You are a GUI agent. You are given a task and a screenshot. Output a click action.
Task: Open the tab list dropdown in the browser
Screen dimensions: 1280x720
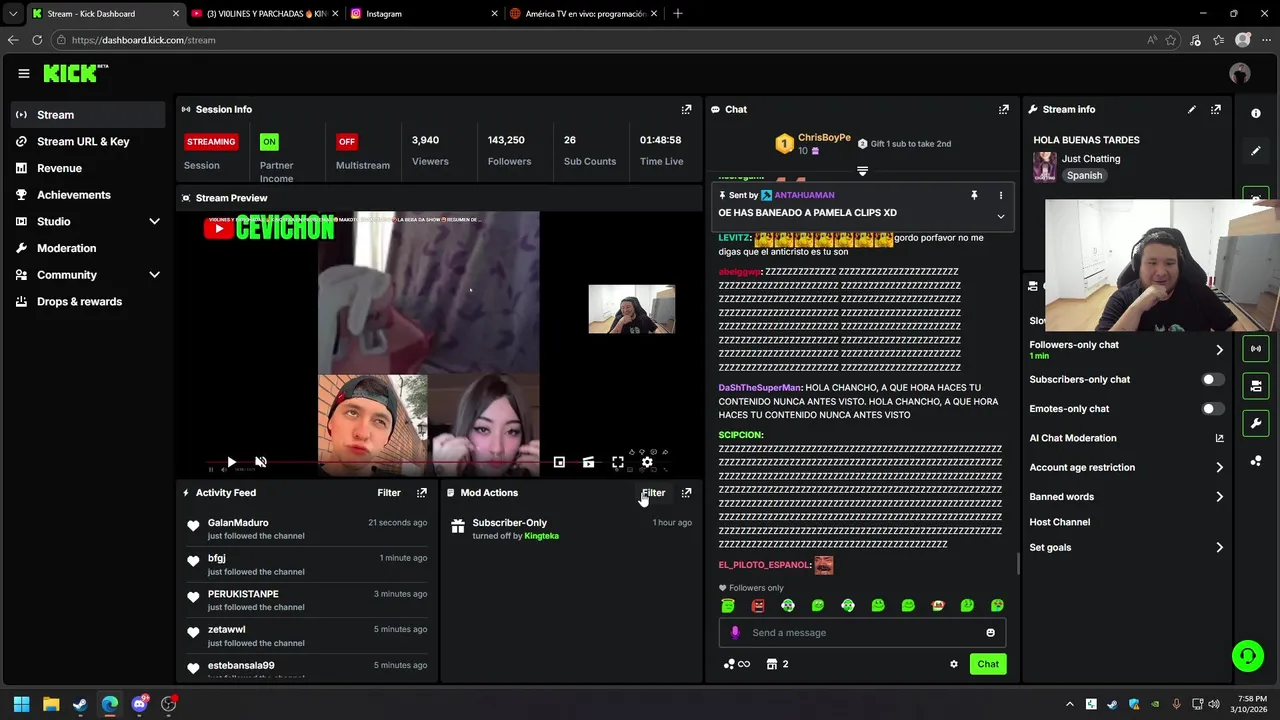(x=13, y=14)
